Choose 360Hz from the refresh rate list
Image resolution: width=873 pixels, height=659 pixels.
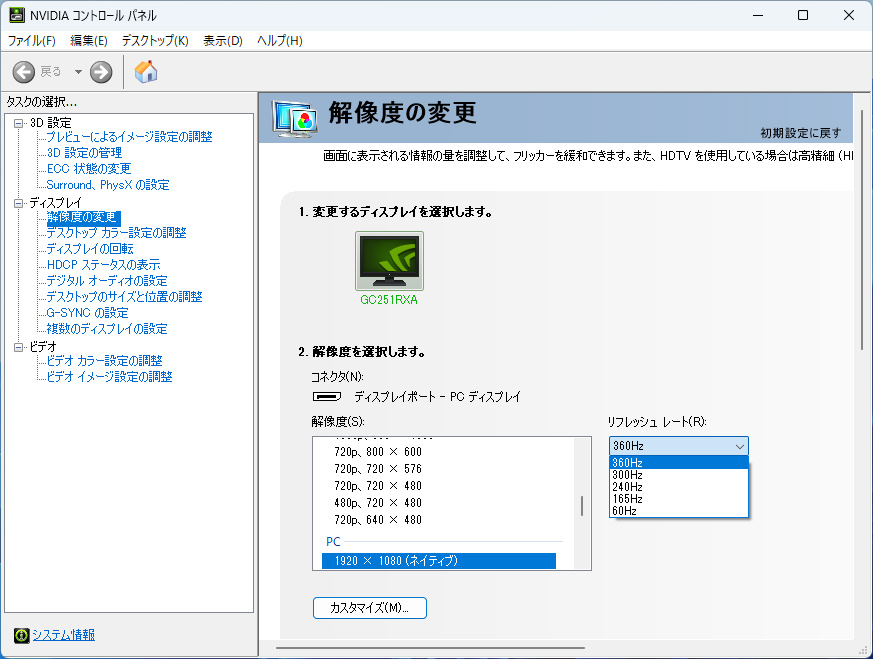tap(679, 463)
